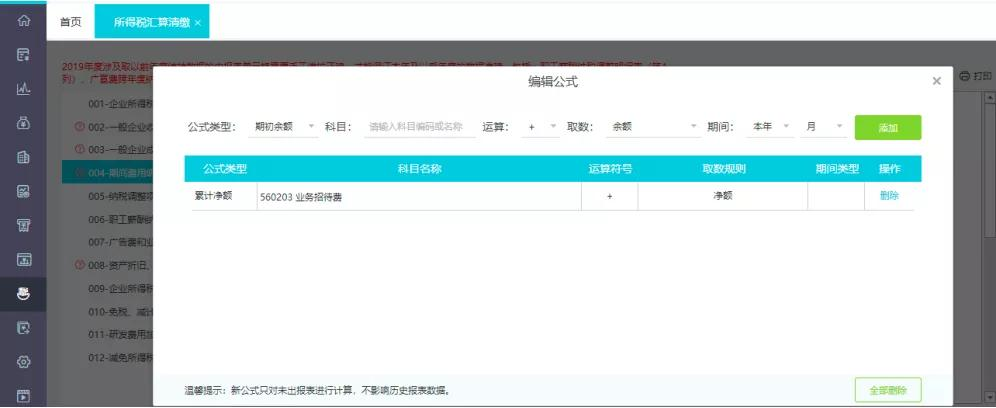This screenshot has width=996, height=408.
Task: Select the 012-减免所得税 tree row
Action: (x=108, y=357)
